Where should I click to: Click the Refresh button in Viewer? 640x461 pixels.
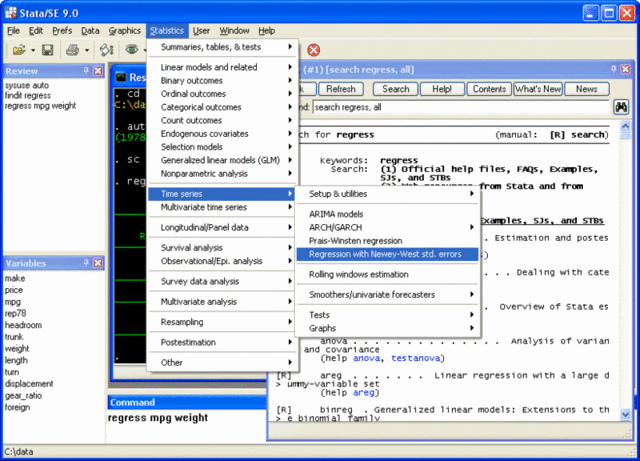click(341, 89)
